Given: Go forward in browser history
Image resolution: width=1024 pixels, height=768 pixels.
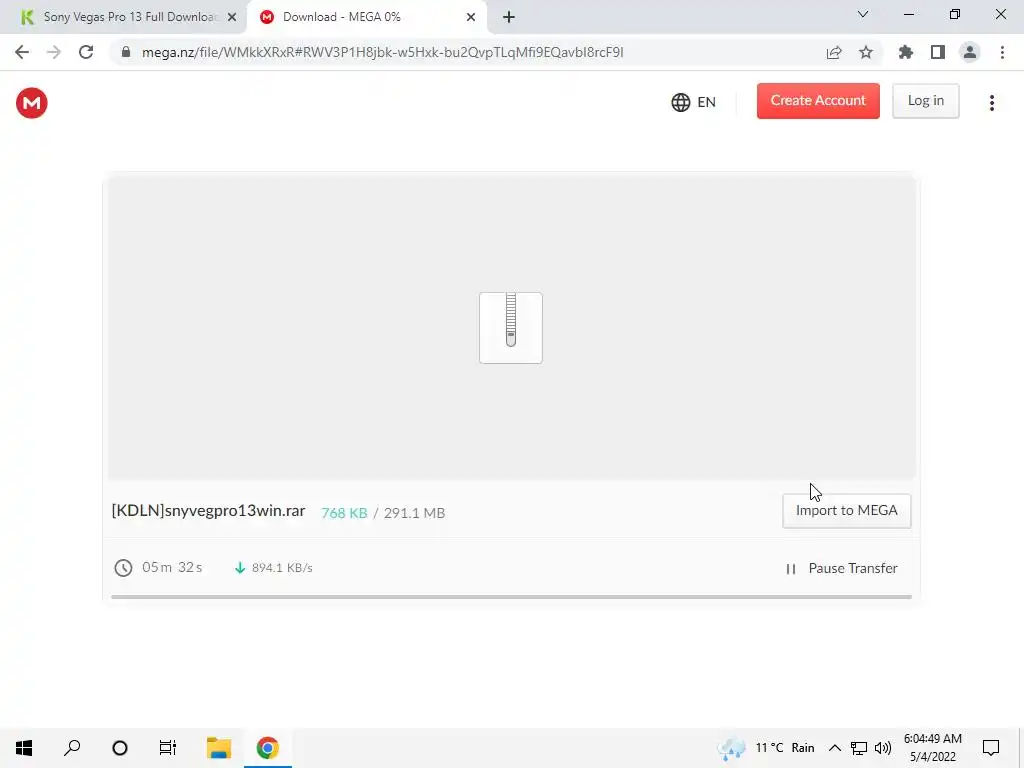Looking at the screenshot, I should click(x=54, y=52).
